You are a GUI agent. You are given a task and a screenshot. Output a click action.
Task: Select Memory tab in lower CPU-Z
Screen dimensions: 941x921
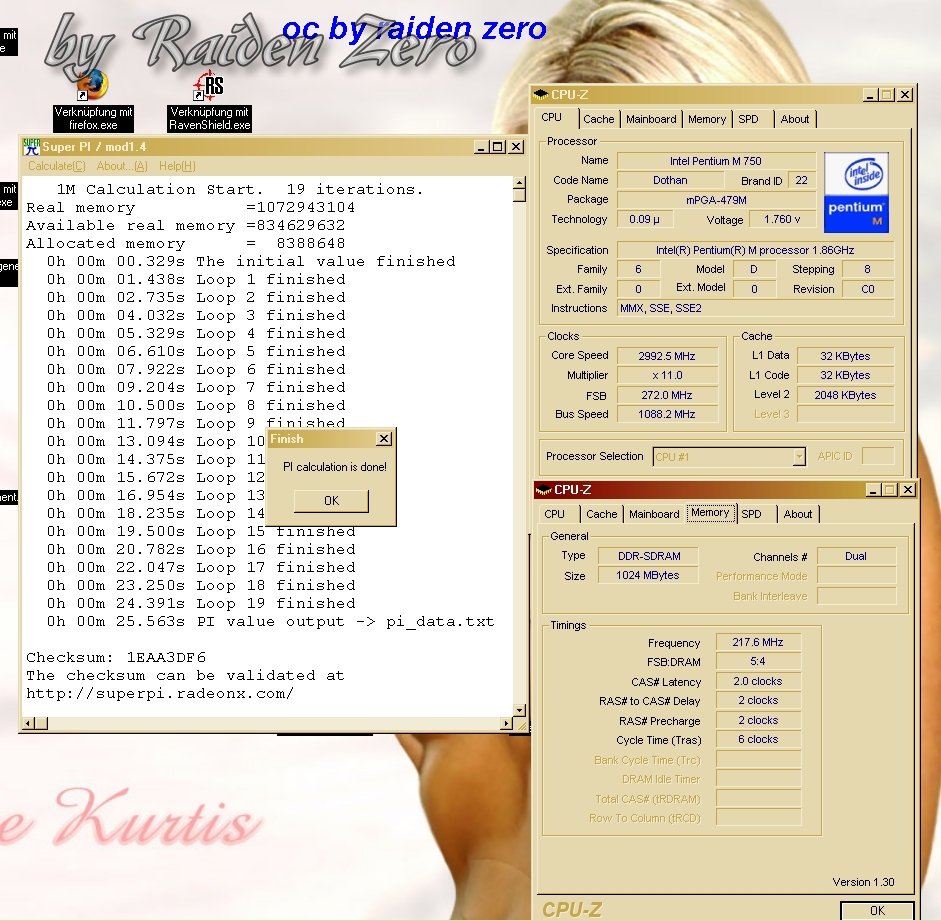tap(710, 512)
